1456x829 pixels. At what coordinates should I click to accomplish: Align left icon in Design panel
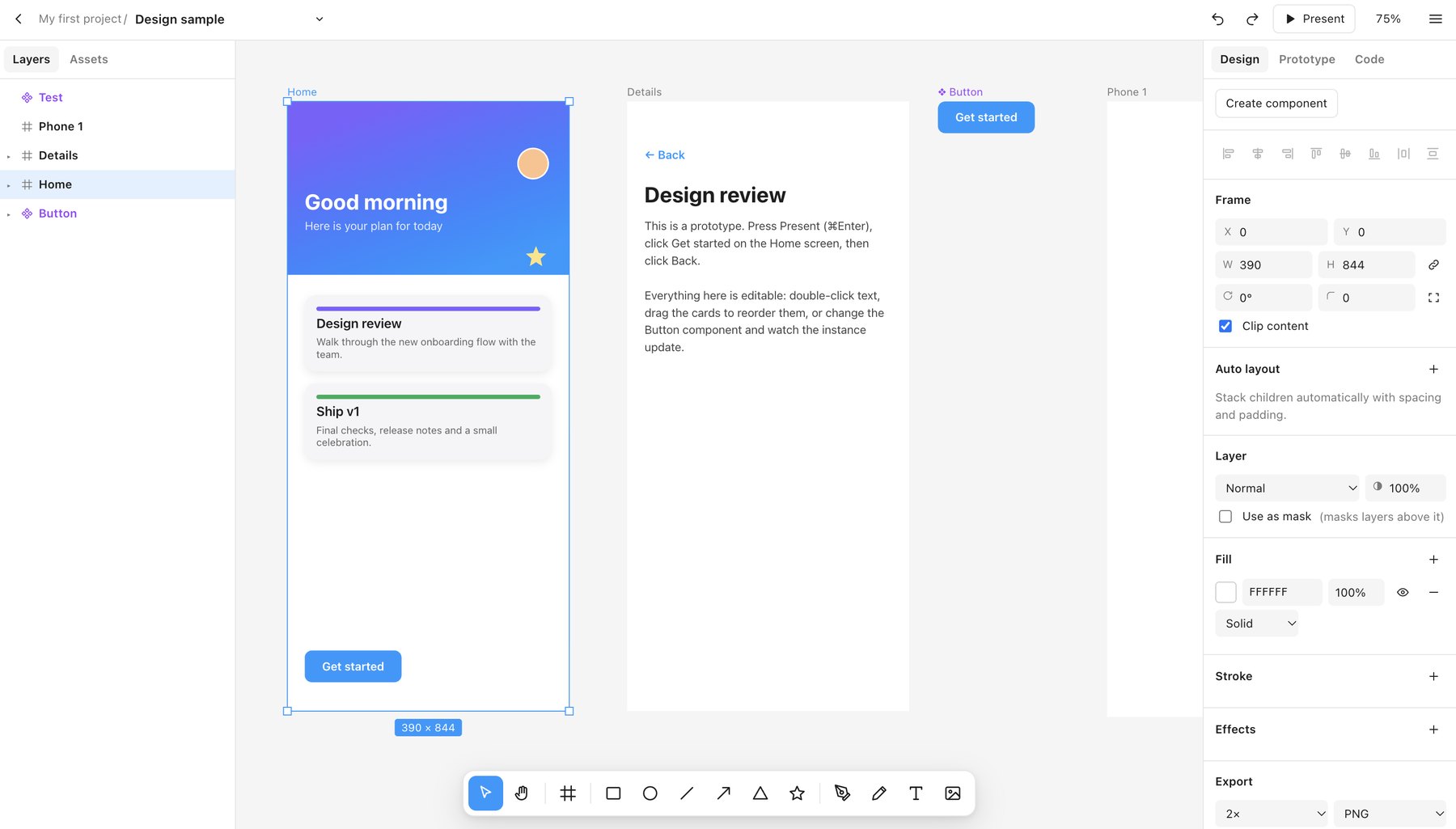(x=1228, y=154)
